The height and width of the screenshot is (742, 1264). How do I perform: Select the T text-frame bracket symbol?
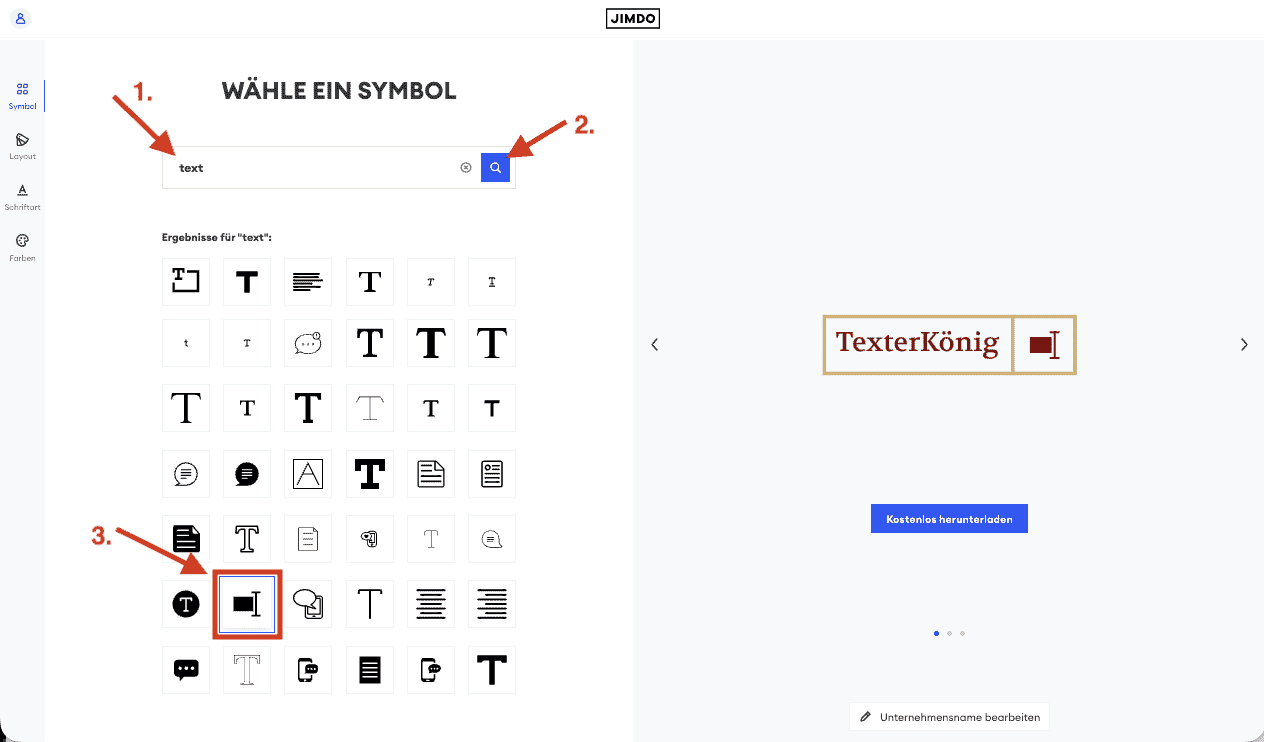(x=186, y=282)
